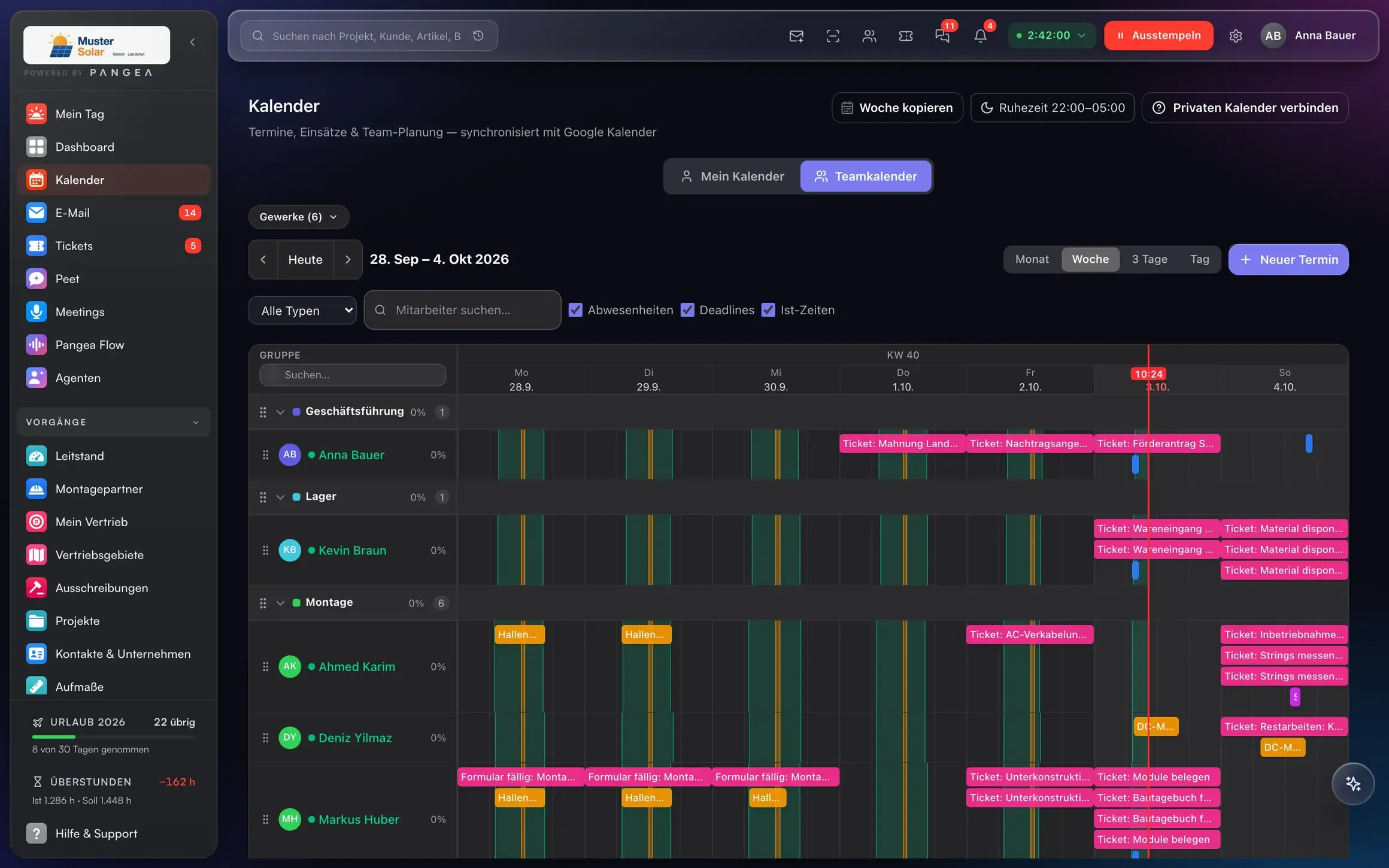Go to the previous week arrow

263,259
